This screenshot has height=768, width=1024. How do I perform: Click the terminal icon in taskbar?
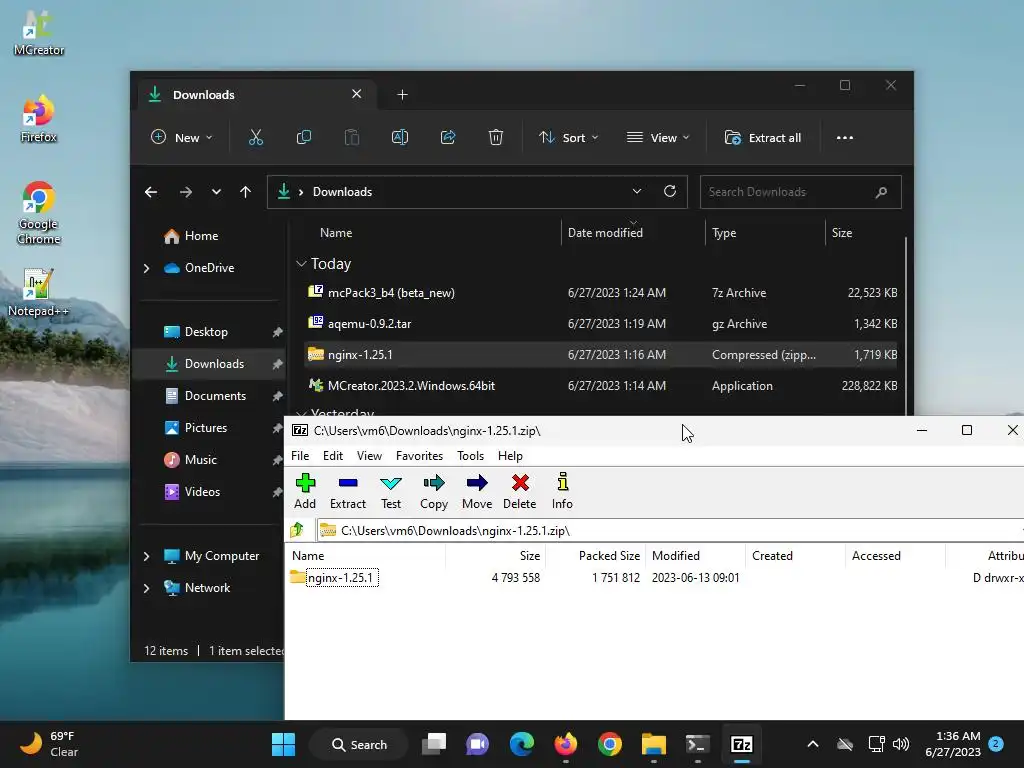pos(697,744)
